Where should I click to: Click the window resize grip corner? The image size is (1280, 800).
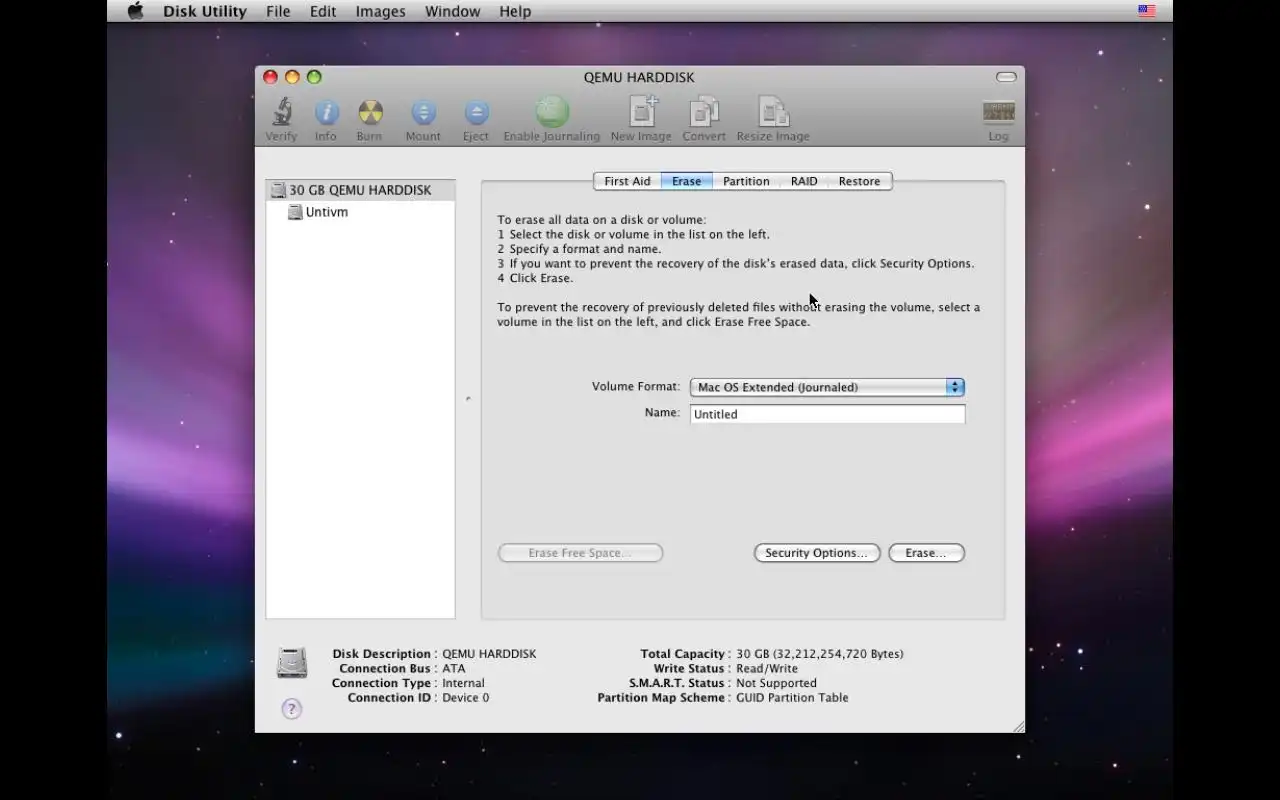coord(1017,726)
